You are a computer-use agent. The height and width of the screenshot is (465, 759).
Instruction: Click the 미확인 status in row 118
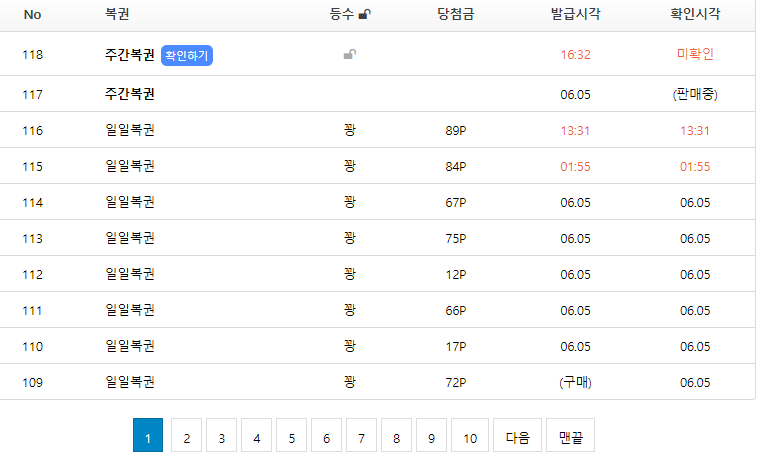pos(695,54)
